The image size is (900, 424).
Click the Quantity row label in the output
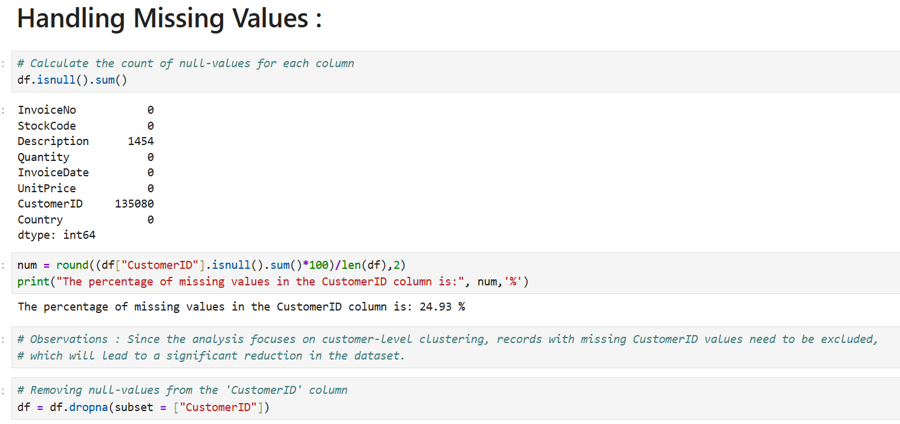click(x=44, y=157)
